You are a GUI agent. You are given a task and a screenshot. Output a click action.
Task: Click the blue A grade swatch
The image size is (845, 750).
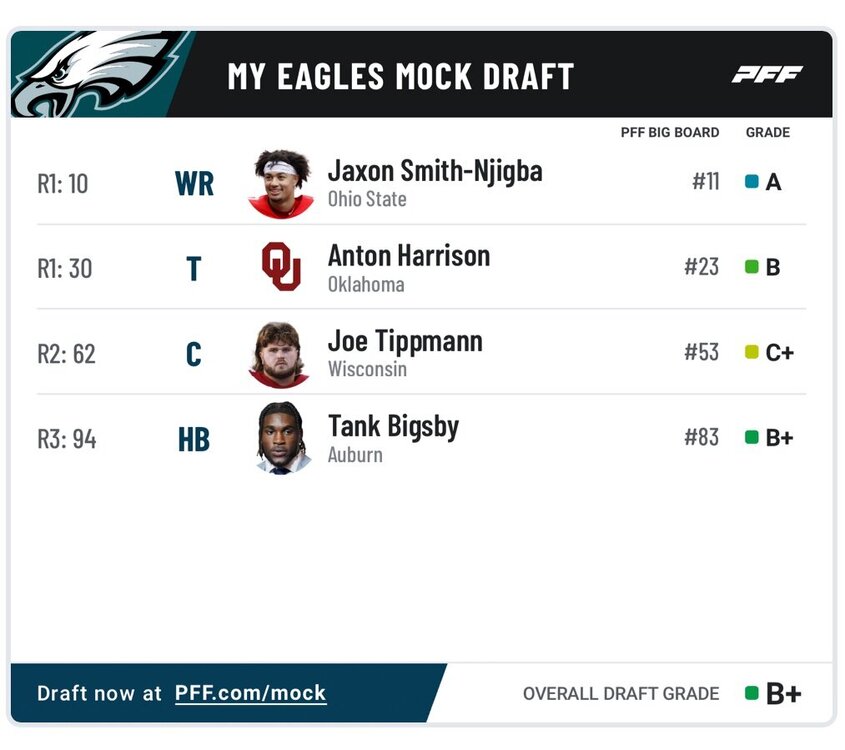pyautogui.click(x=752, y=183)
